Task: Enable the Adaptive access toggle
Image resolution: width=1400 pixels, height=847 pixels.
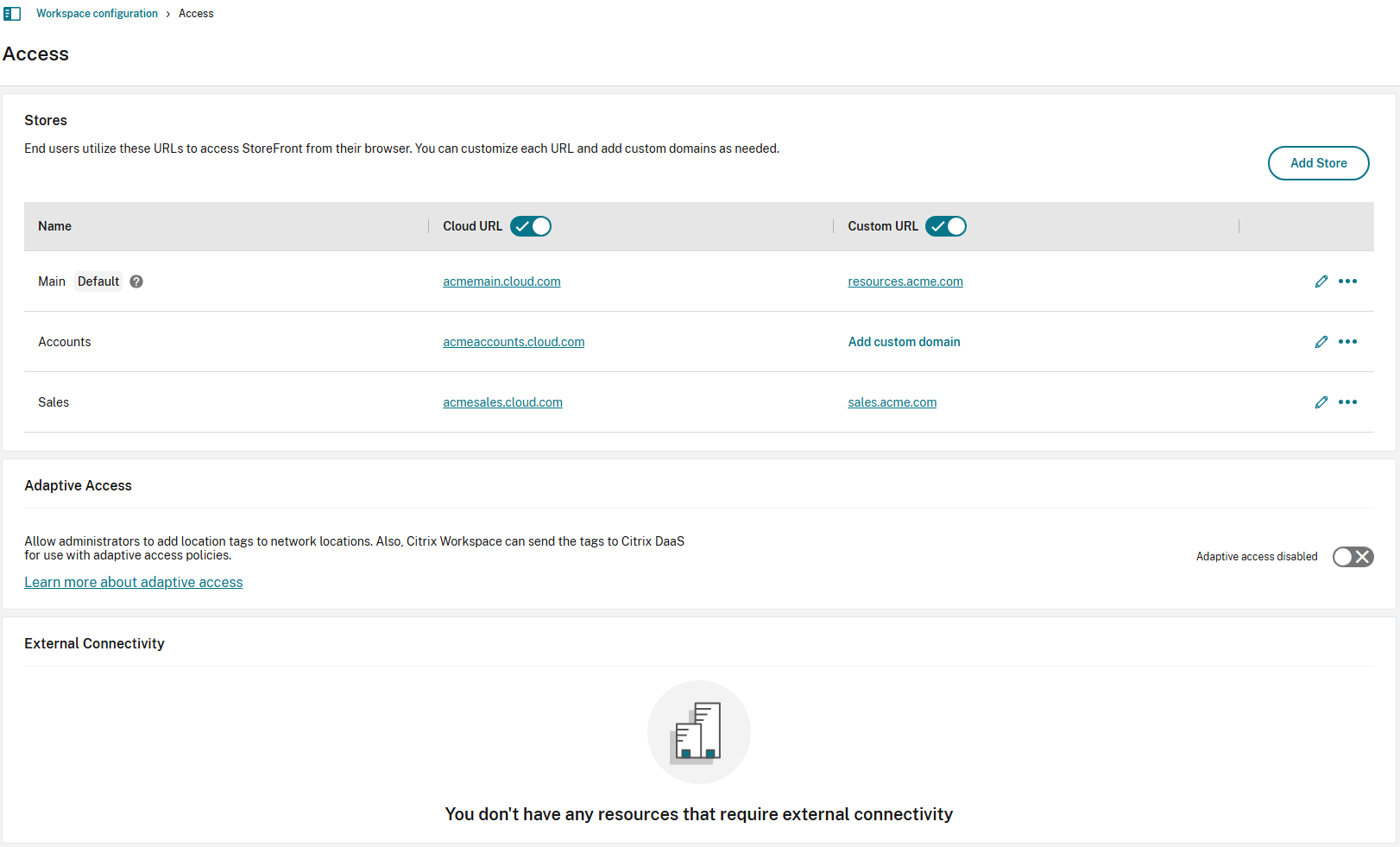Action: [1353, 557]
